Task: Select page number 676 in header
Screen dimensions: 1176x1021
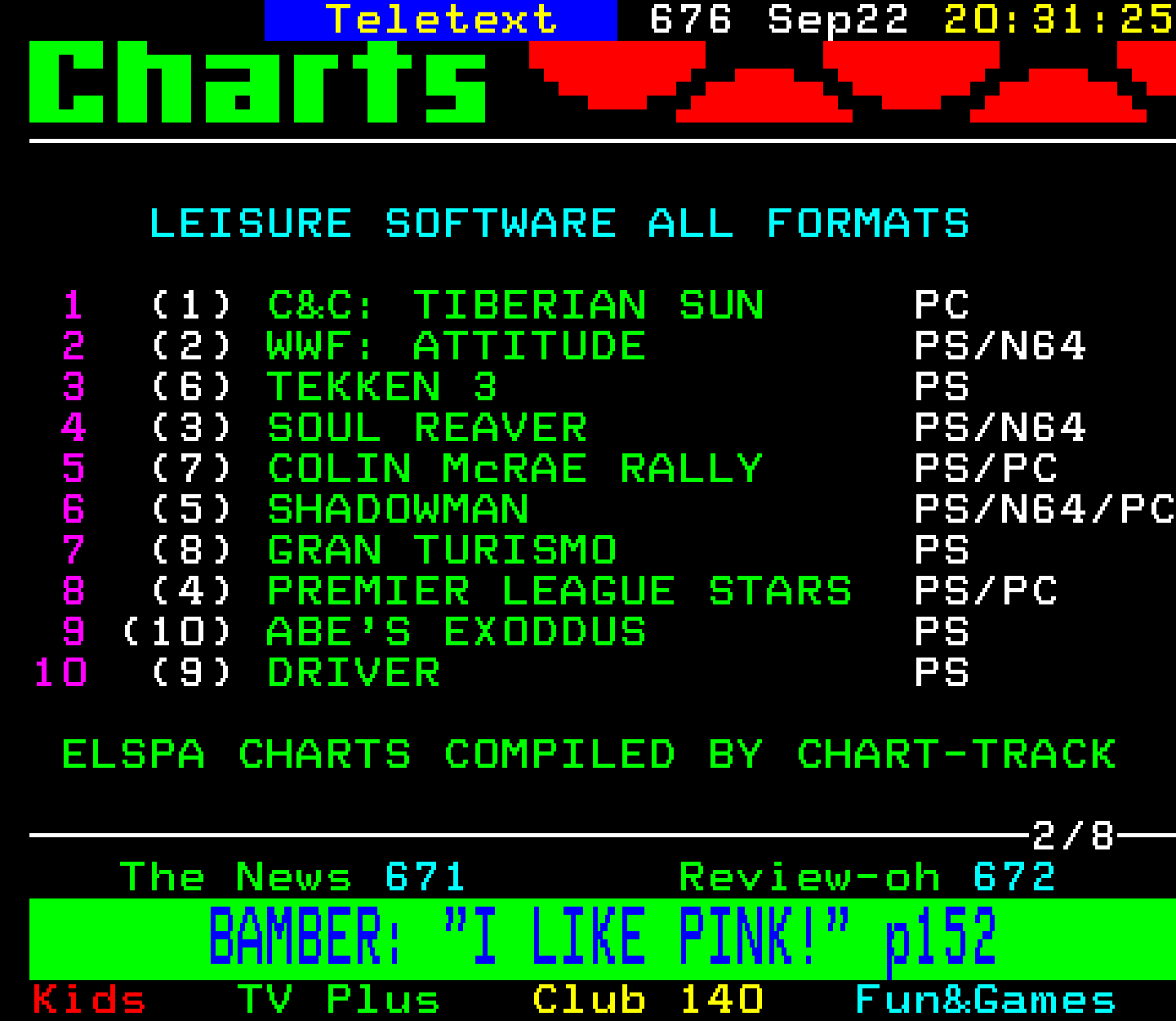Action: 690,20
